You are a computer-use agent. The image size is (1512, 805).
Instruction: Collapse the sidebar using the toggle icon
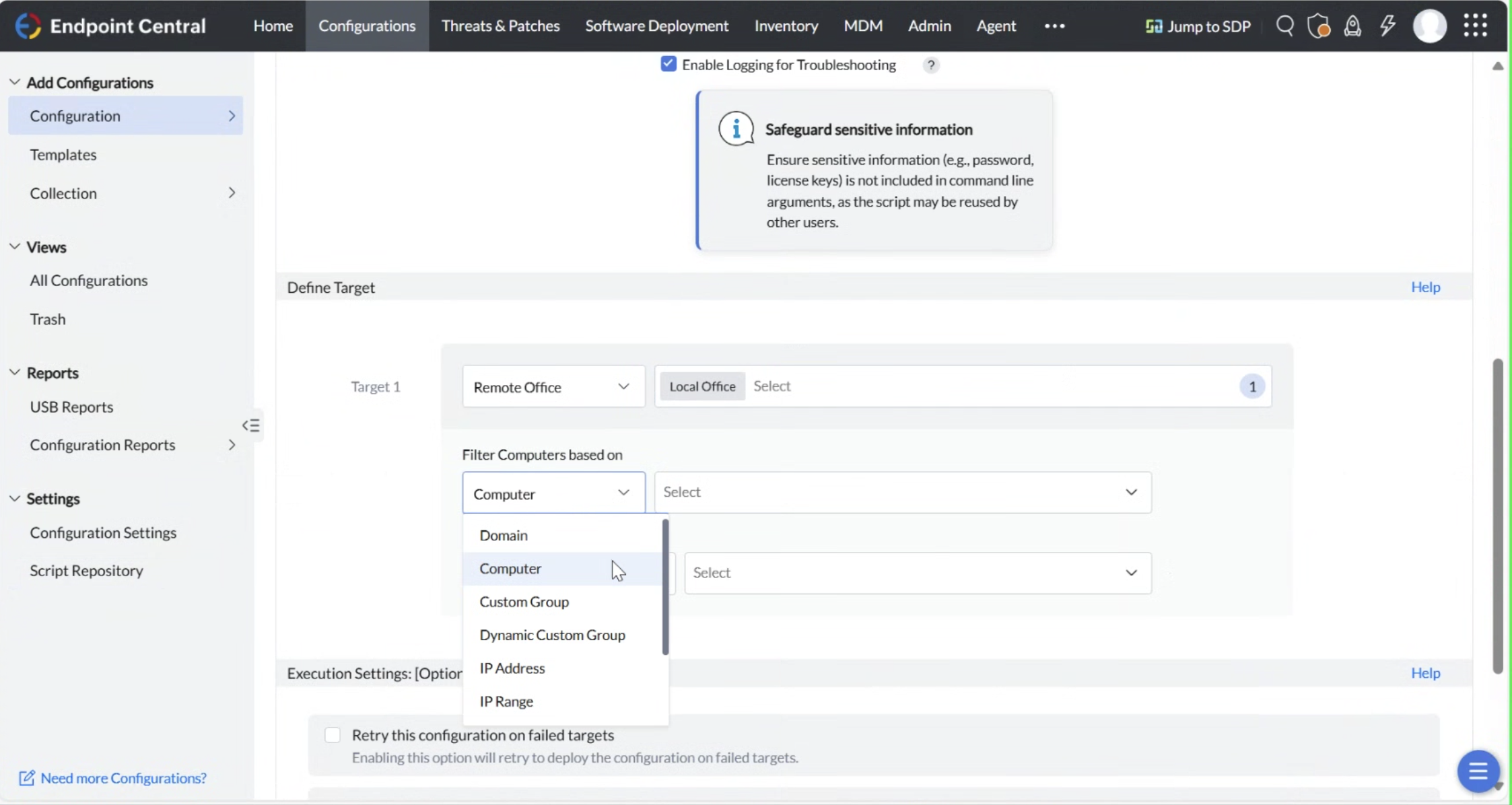251,425
